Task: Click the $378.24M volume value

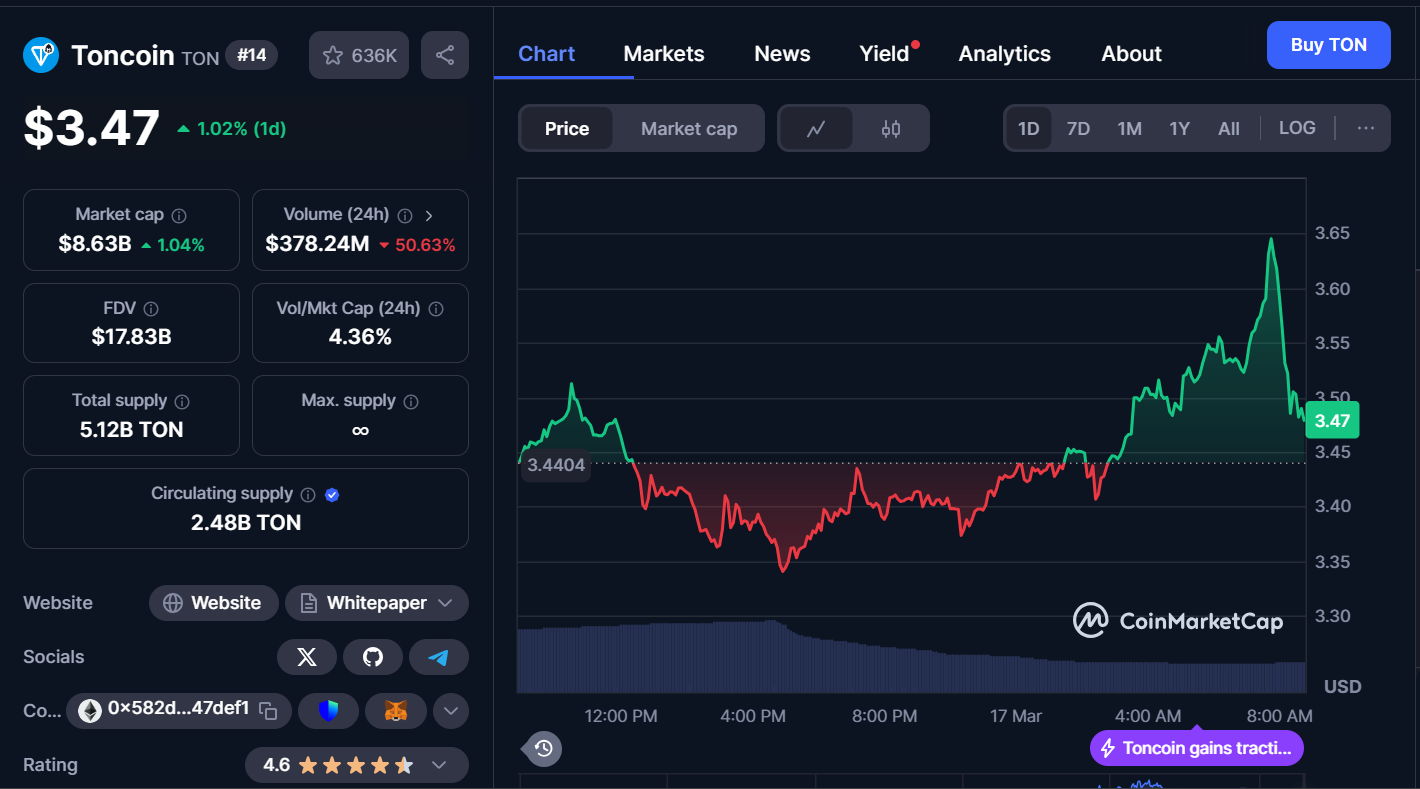Action: pos(317,244)
